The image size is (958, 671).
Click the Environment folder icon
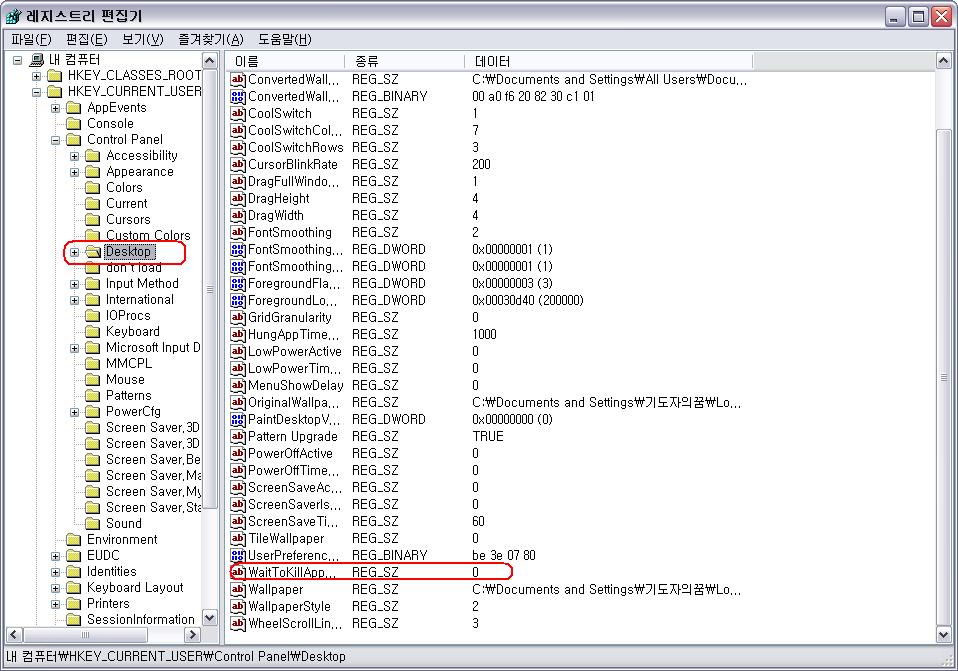[73, 540]
